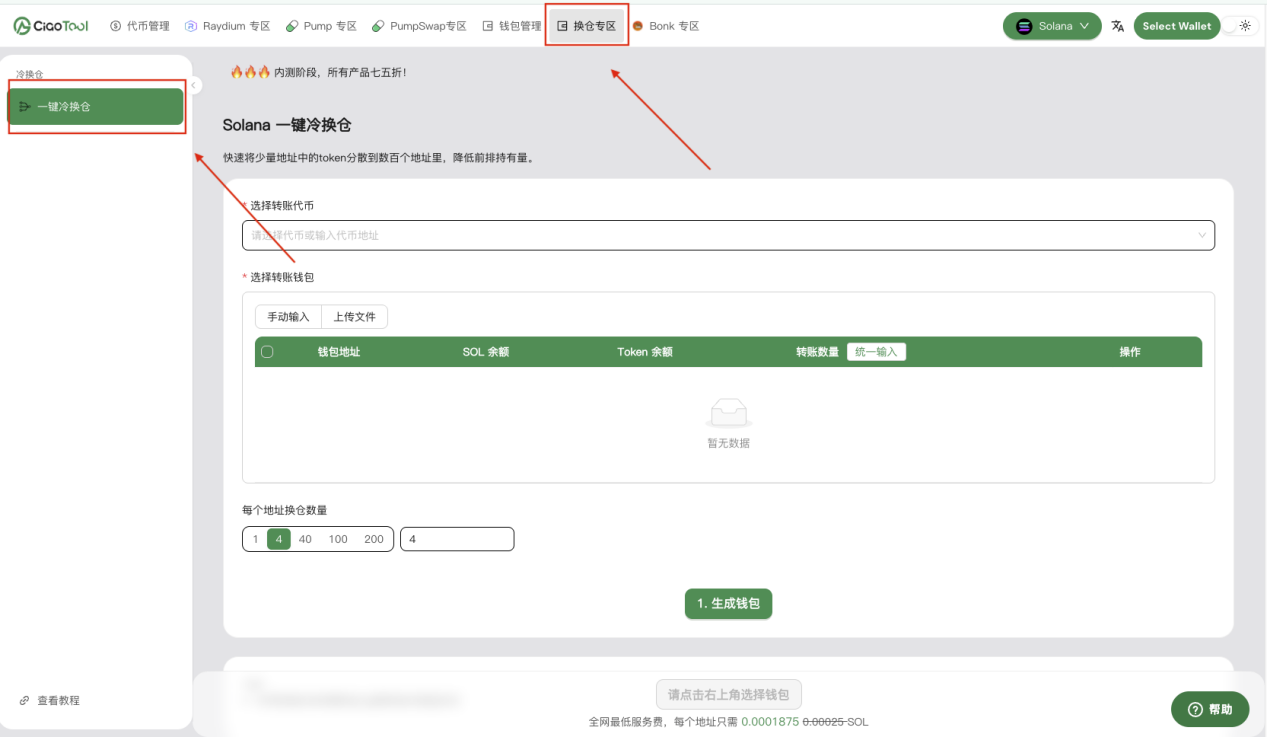Image resolution: width=1267 pixels, height=737 pixels.
Task: Open the Bonk 专区 menu
Action: [x=665, y=26]
